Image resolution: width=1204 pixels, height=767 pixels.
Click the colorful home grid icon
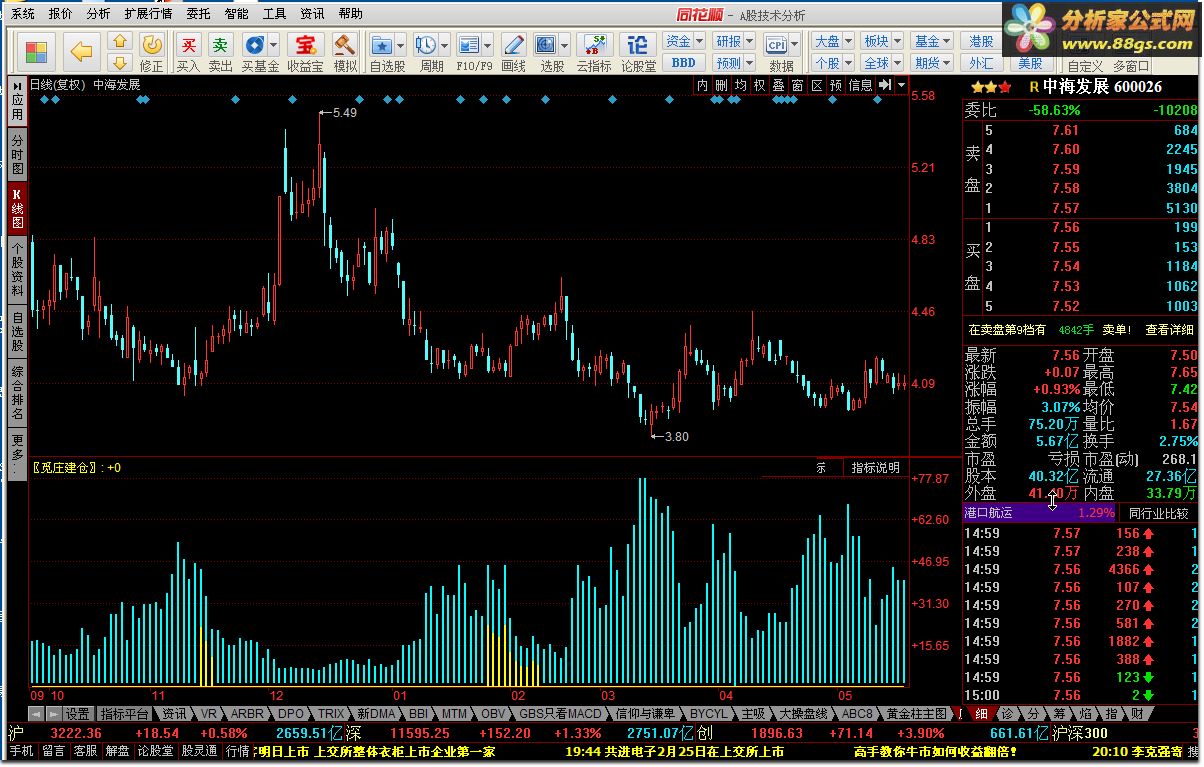tap(37, 52)
